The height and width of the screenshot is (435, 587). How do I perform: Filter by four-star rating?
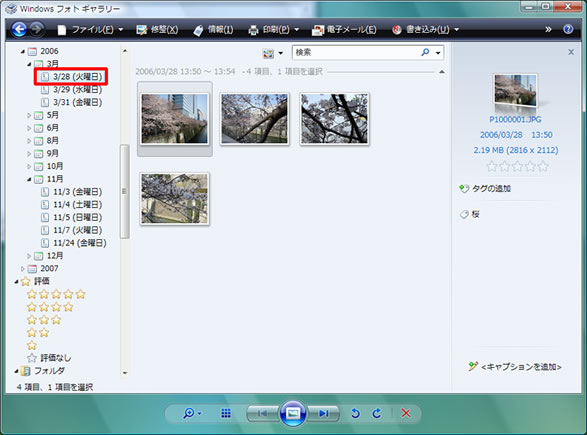tap(50, 307)
